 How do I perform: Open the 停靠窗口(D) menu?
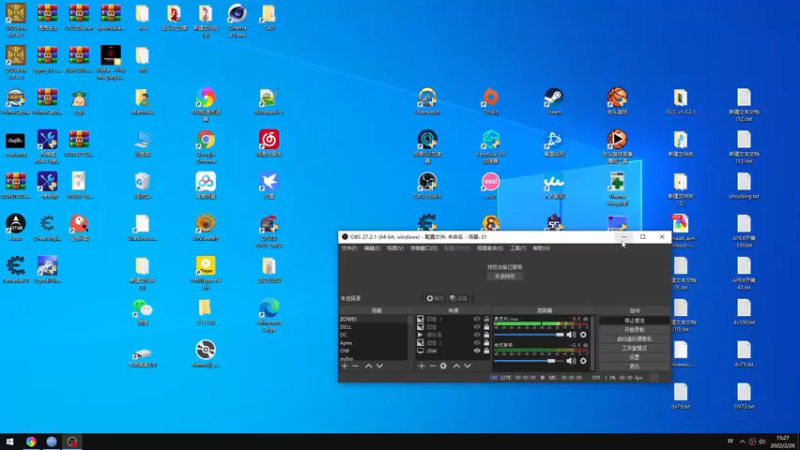(424, 248)
